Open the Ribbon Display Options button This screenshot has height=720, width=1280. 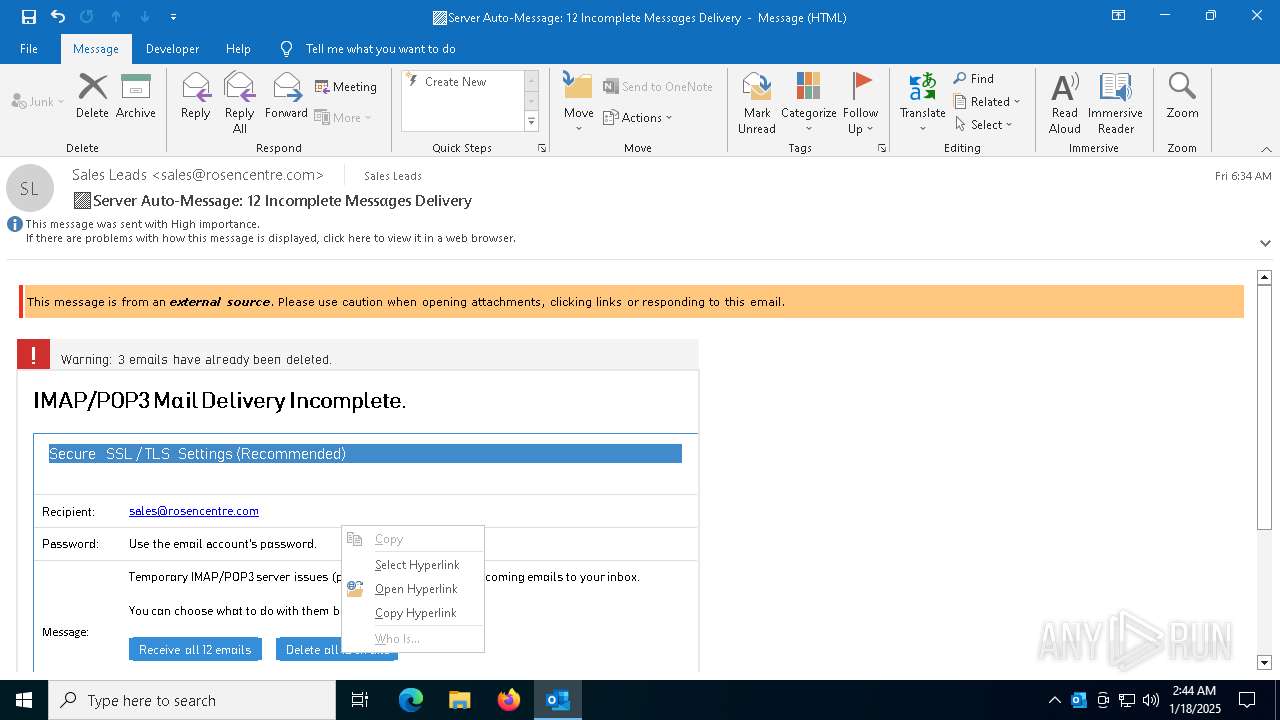click(x=1119, y=16)
